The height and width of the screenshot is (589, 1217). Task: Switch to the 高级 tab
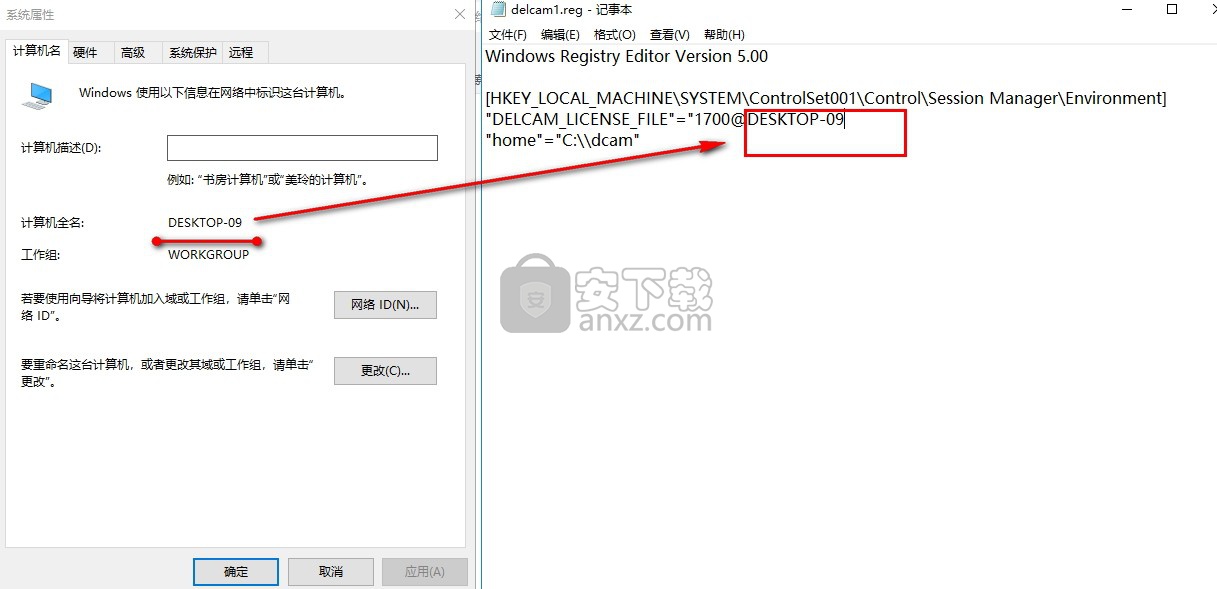[x=132, y=52]
